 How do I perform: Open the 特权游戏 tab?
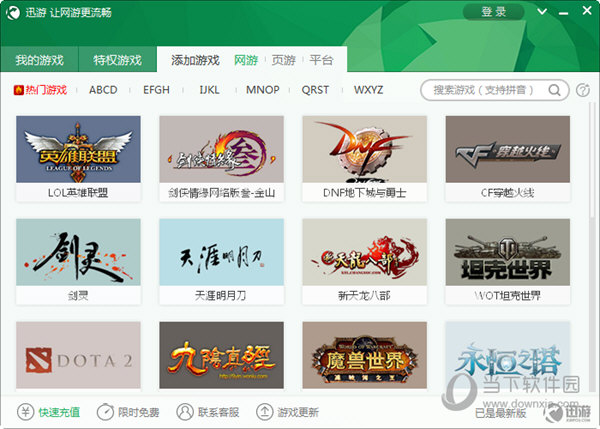(x=117, y=60)
